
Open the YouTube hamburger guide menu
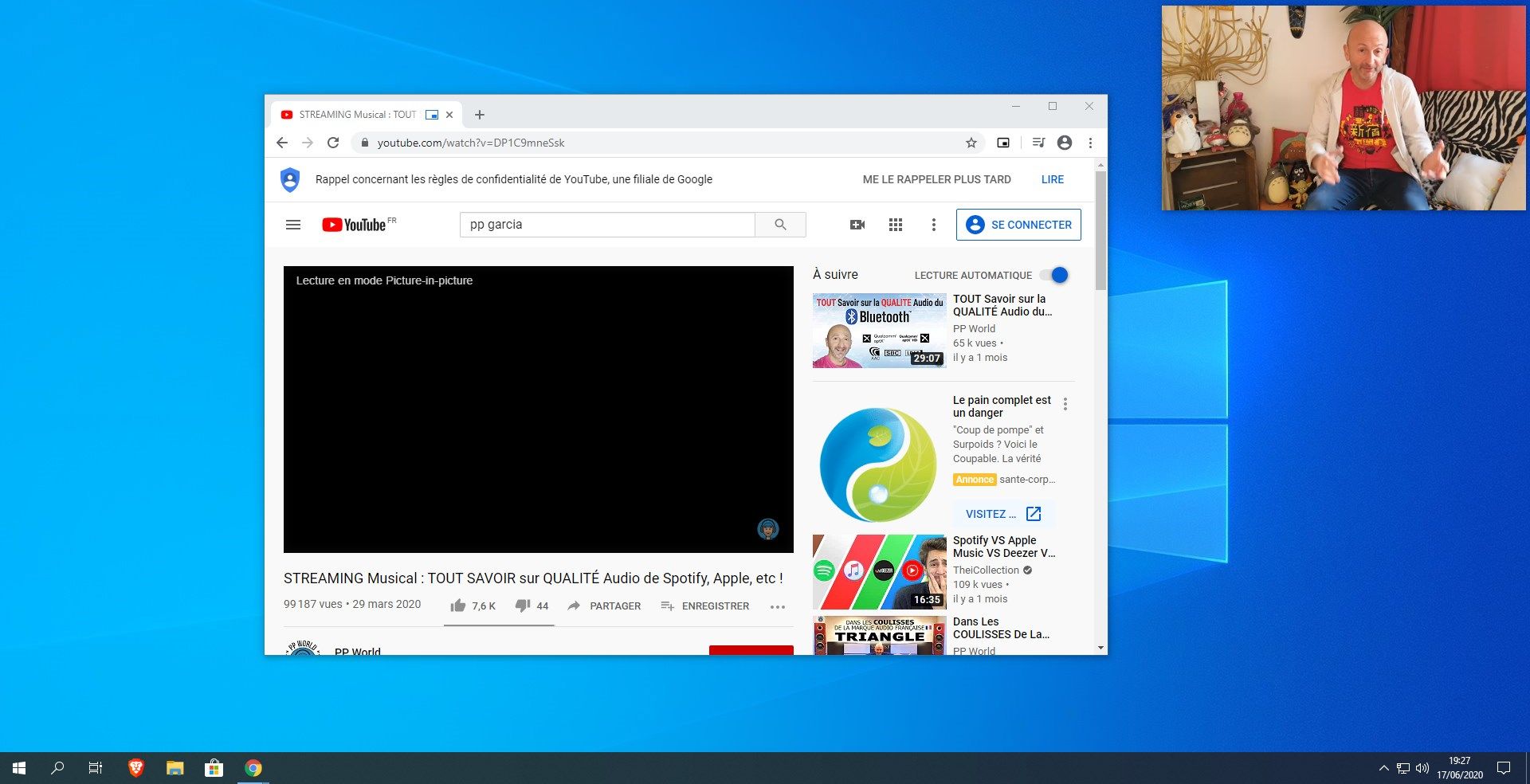coord(293,225)
